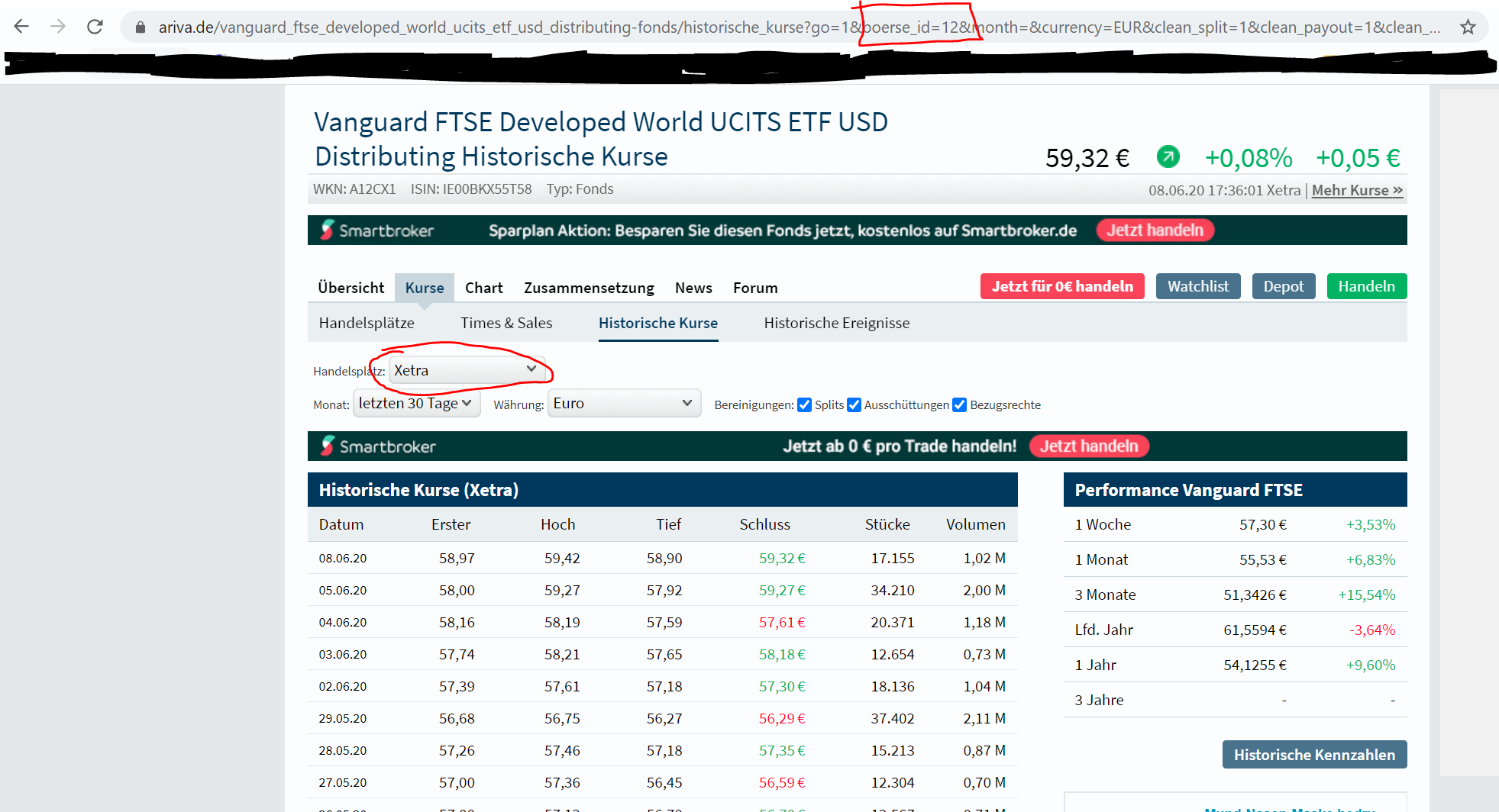Image resolution: width=1499 pixels, height=812 pixels.
Task: Open the Historische Ereignisse sub-tab
Action: [837, 323]
